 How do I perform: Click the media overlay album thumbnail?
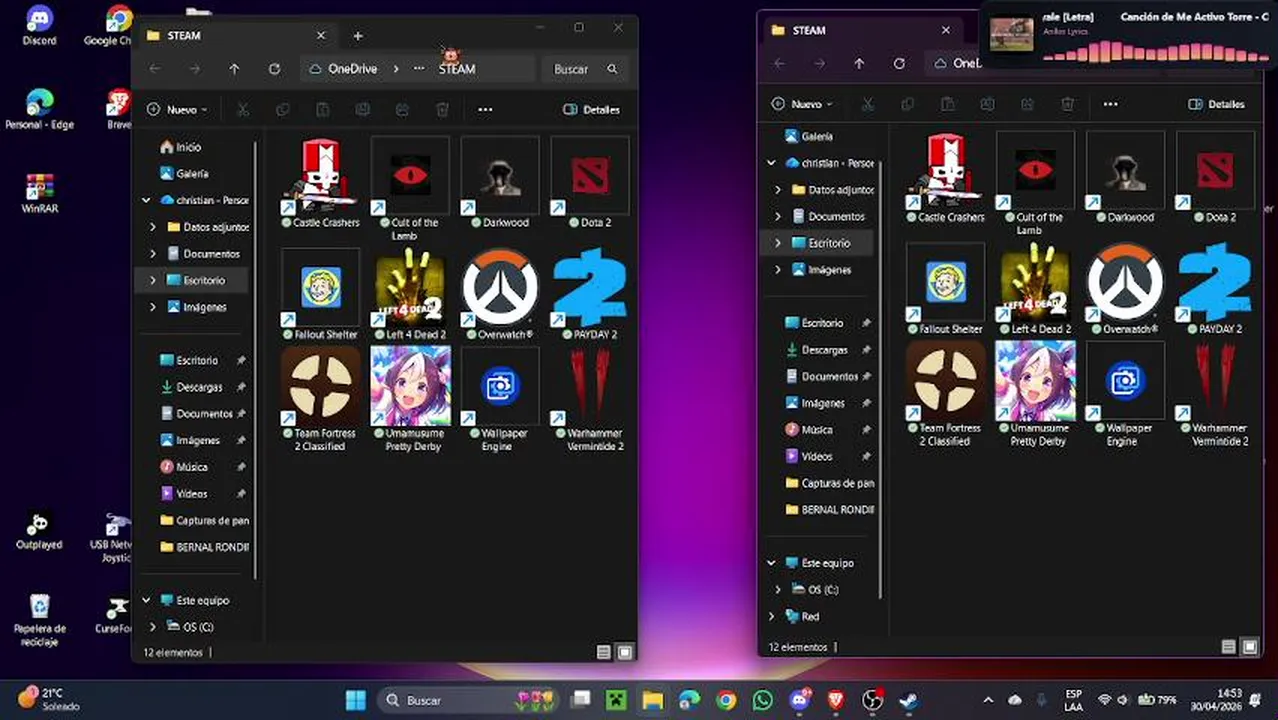pyautogui.click(x=1011, y=34)
